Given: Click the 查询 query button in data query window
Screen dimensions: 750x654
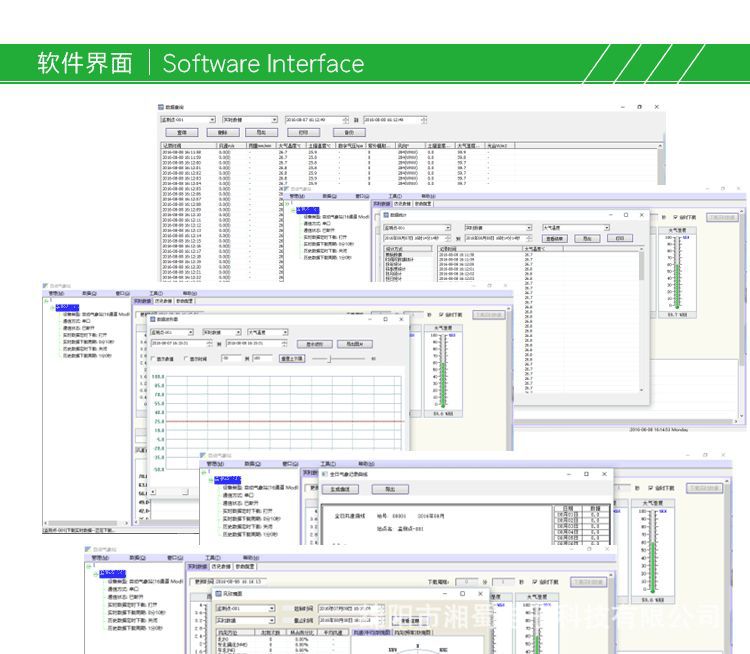Looking at the screenshot, I should point(182,133).
